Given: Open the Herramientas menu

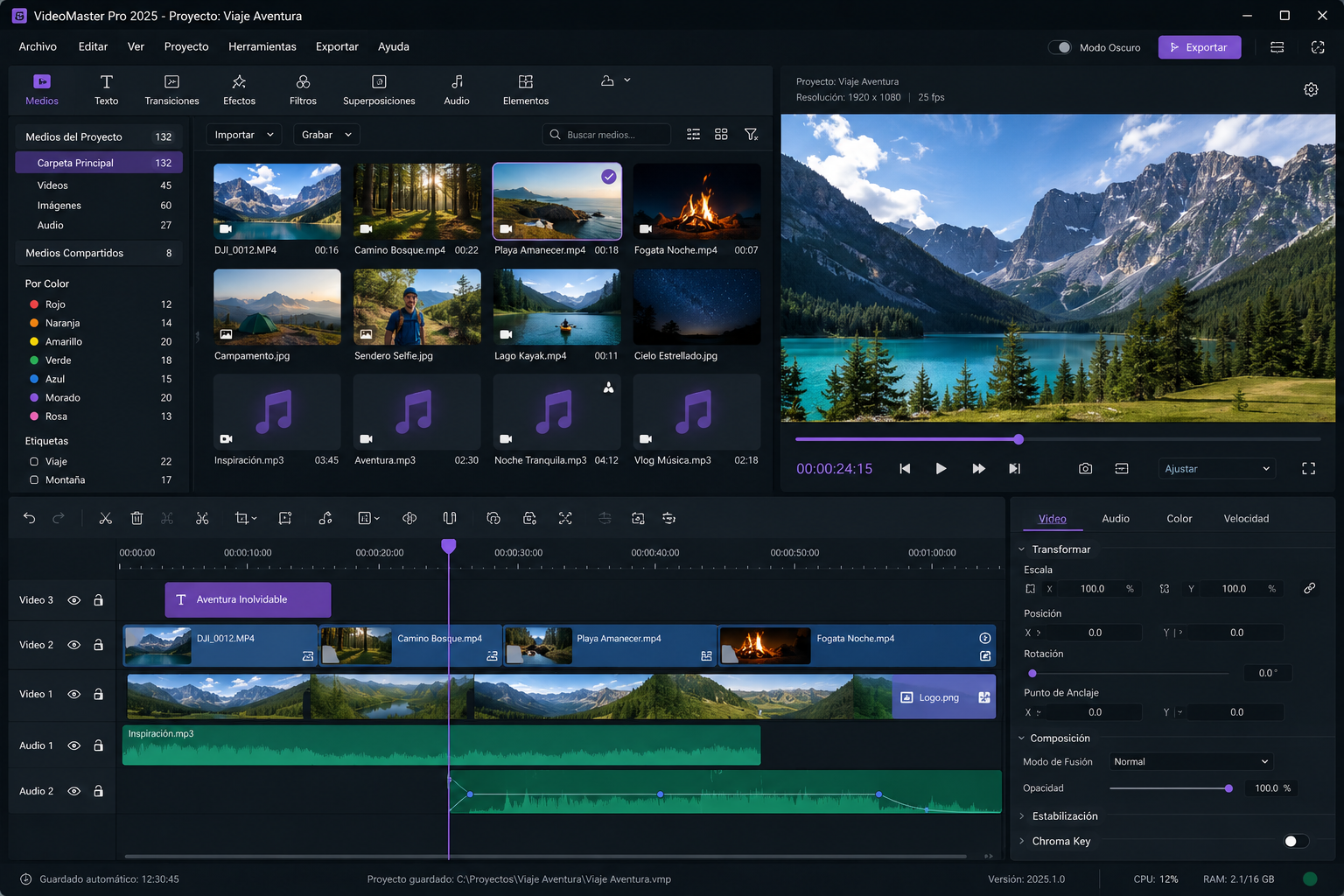Looking at the screenshot, I should pos(262,46).
